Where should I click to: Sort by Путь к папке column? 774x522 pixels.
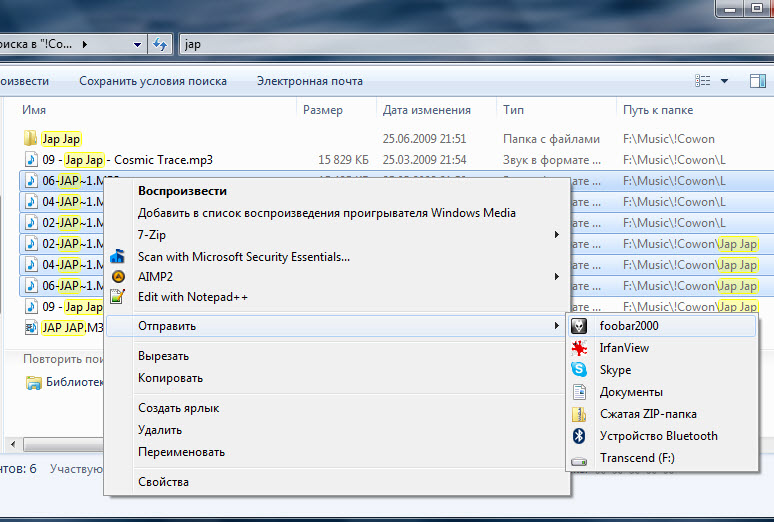658,110
